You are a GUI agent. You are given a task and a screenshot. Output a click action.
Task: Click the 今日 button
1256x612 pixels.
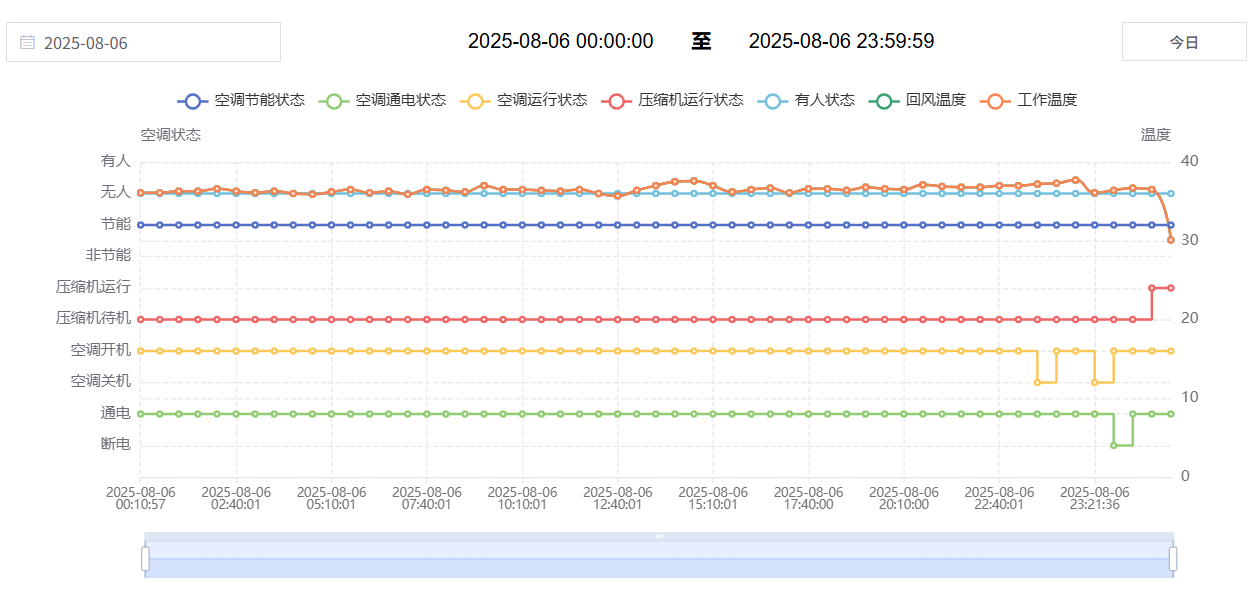click(1184, 42)
